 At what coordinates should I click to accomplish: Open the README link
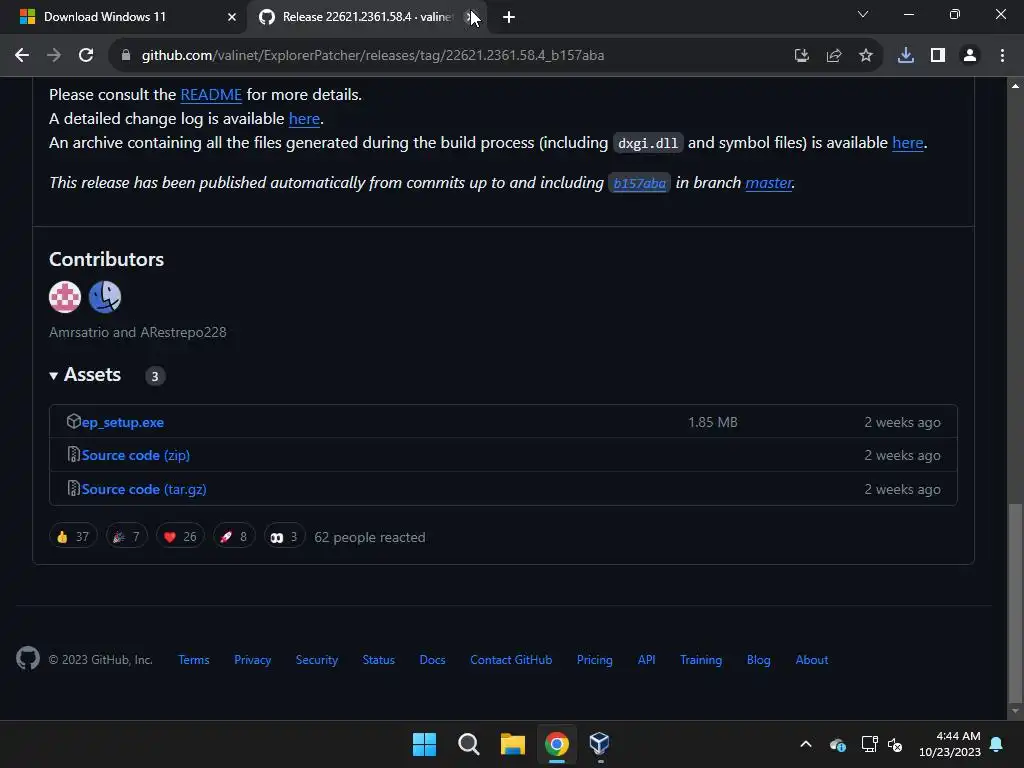[x=211, y=95]
